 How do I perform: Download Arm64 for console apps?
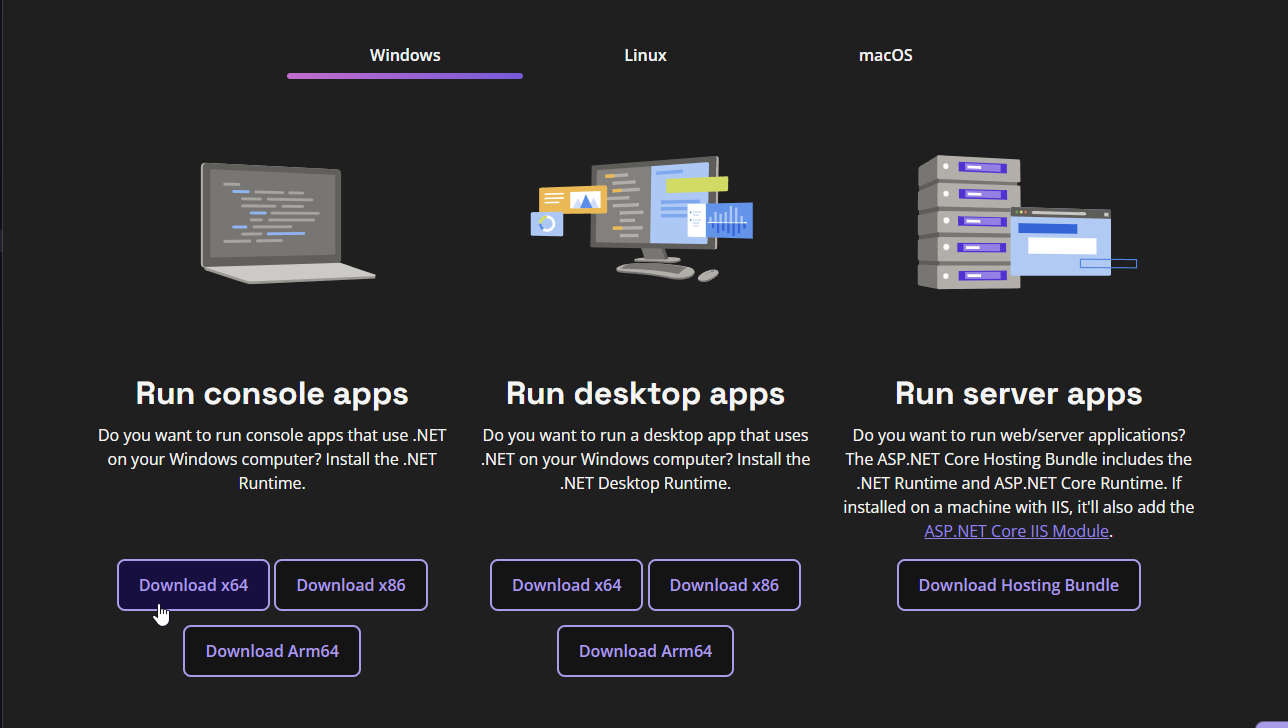pyautogui.click(x=272, y=651)
